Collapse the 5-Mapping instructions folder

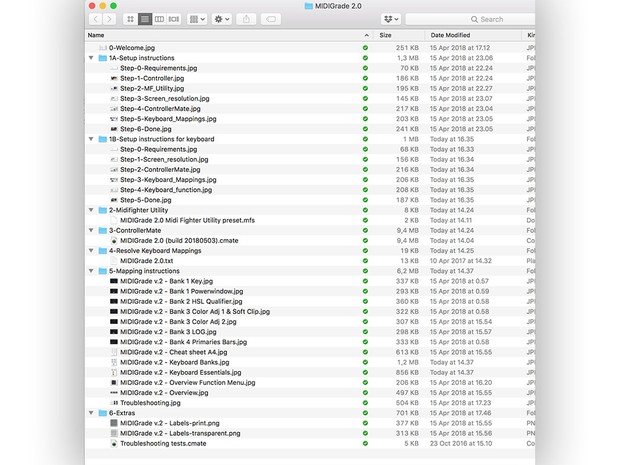pos(91,271)
